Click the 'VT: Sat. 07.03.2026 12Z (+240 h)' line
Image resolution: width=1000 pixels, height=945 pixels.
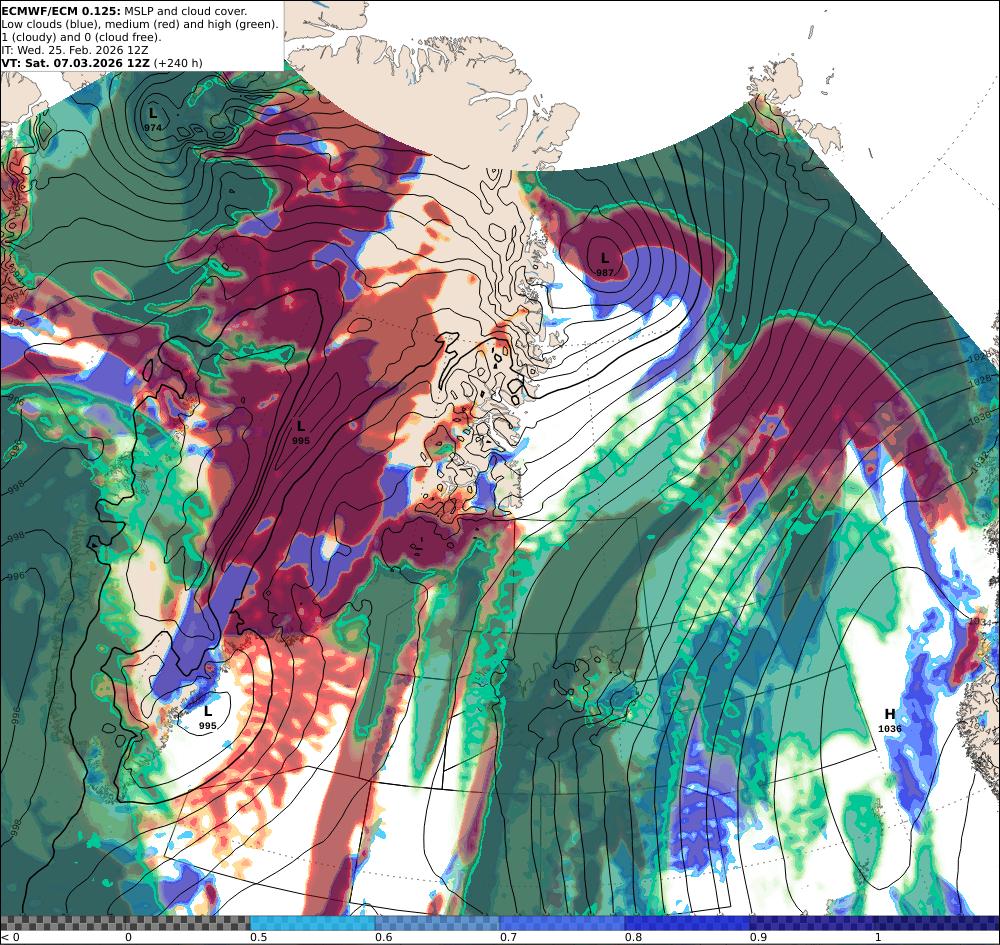[x=102, y=63]
